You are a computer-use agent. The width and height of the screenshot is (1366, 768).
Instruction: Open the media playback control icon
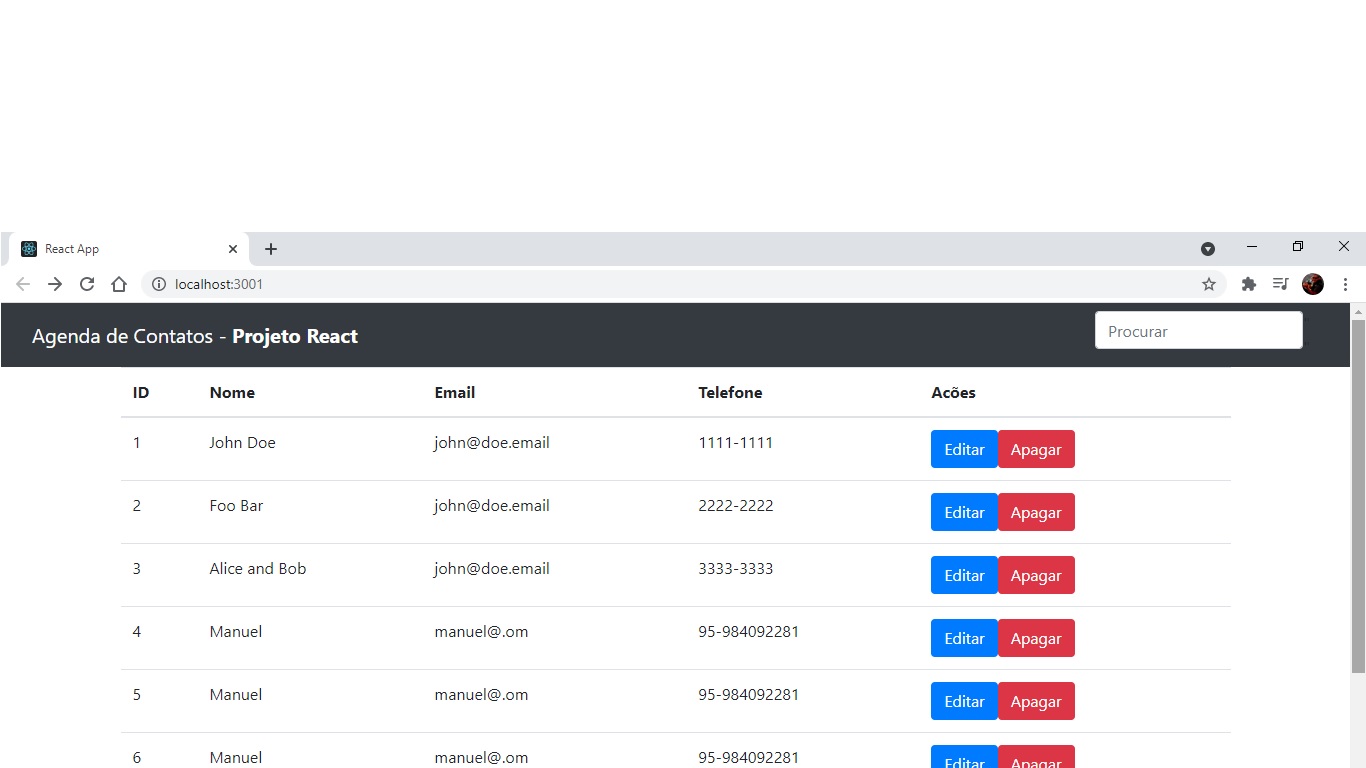click(x=1280, y=284)
